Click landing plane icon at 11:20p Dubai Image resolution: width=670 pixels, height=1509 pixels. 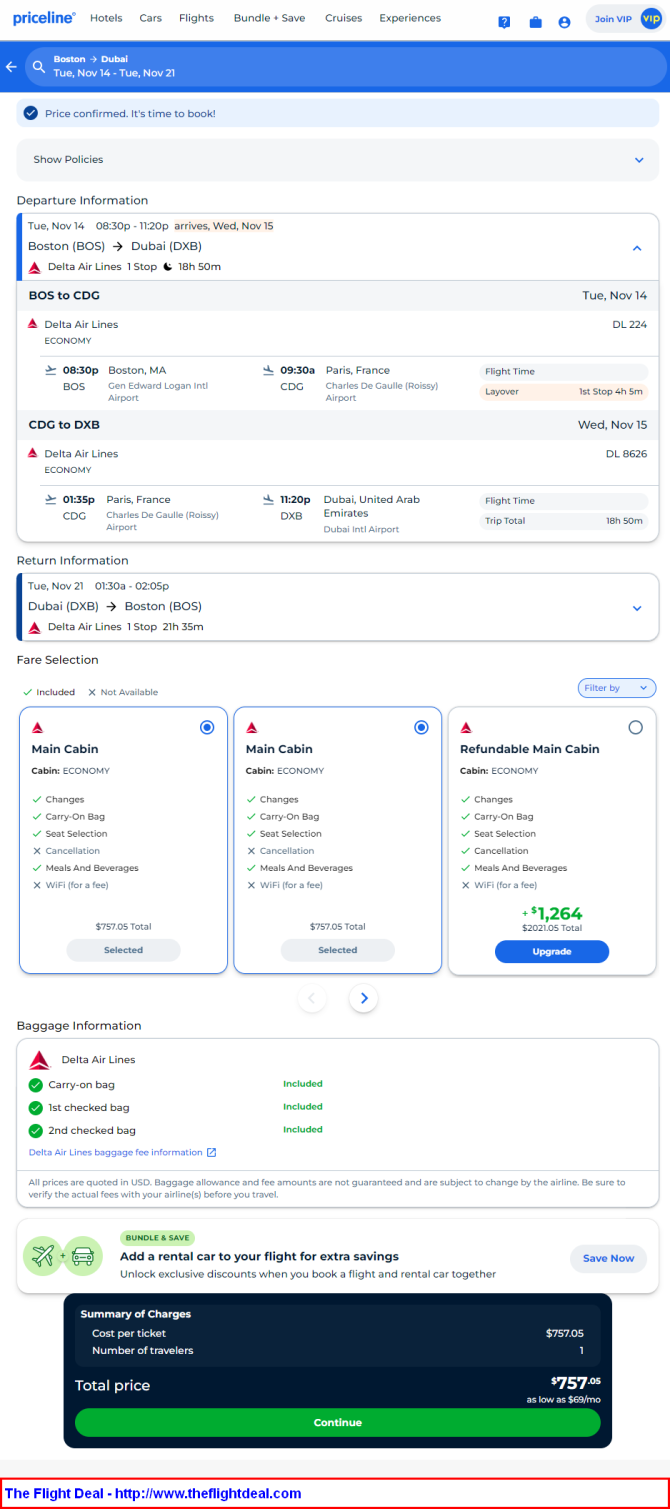pos(268,499)
